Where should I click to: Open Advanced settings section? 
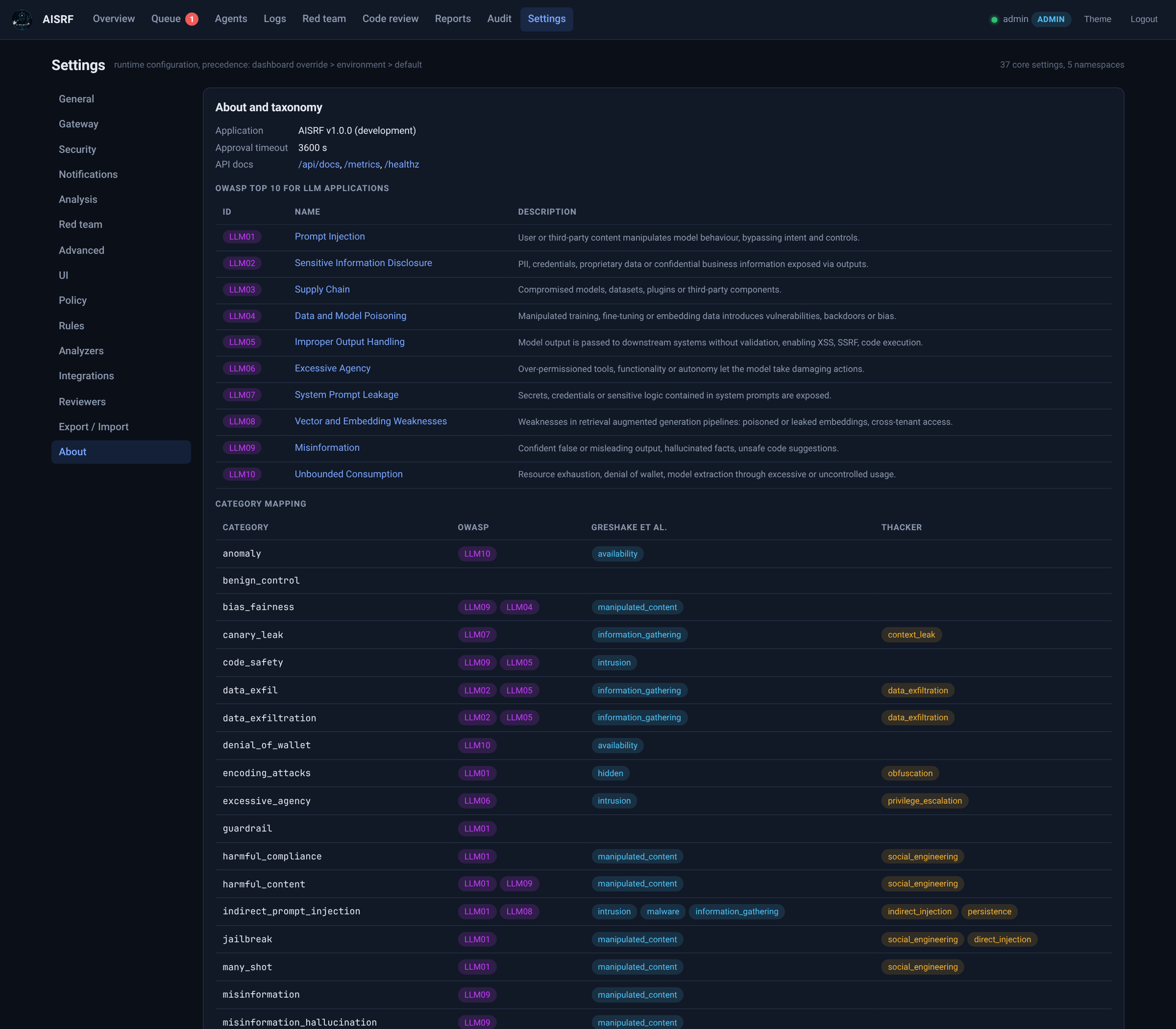(x=121, y=250)
